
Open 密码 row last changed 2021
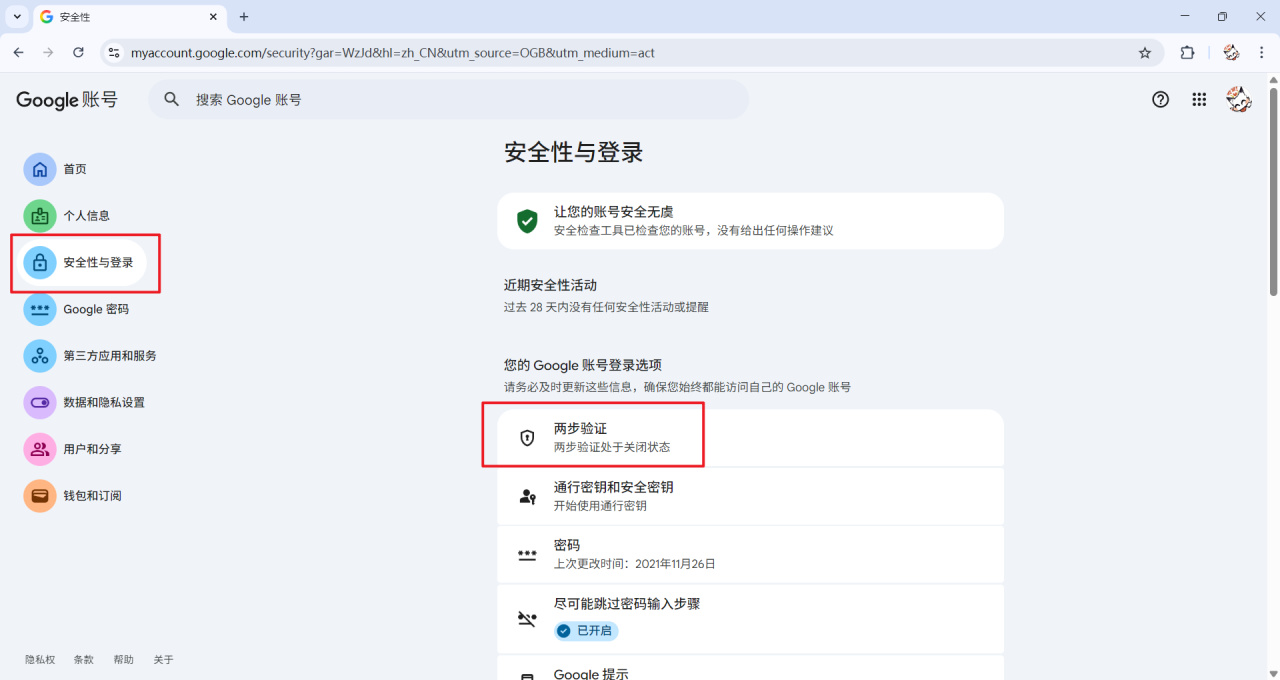click(x=750, y=554)
